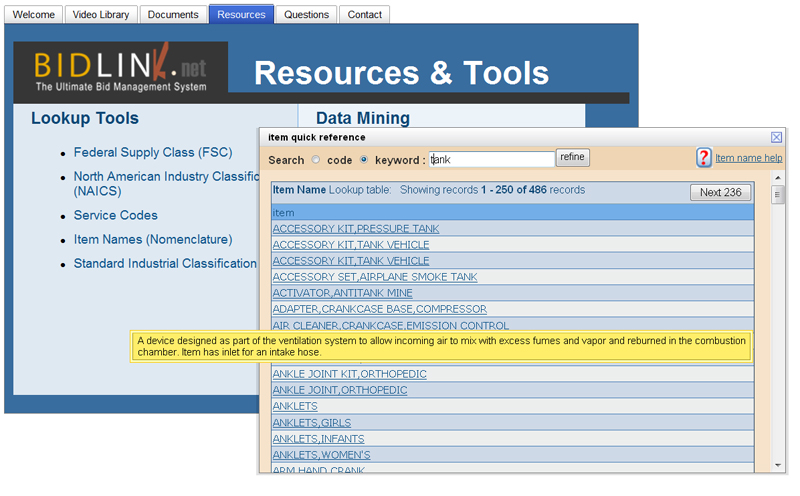Click the refine button
This screenshot has width=800, height=496.
[572, 157]
